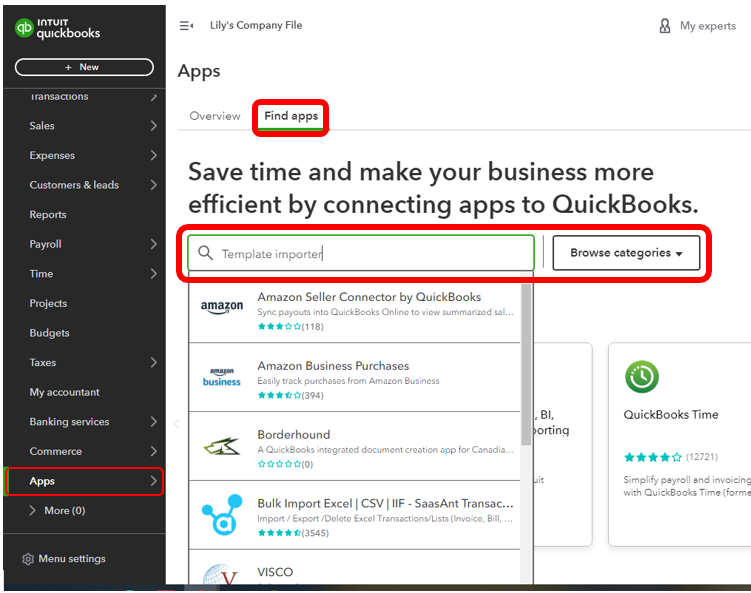The height and width of the screenshot is (593, 751).
Task: Click the Borderhound logo
Action: click(x=222, y=446)
